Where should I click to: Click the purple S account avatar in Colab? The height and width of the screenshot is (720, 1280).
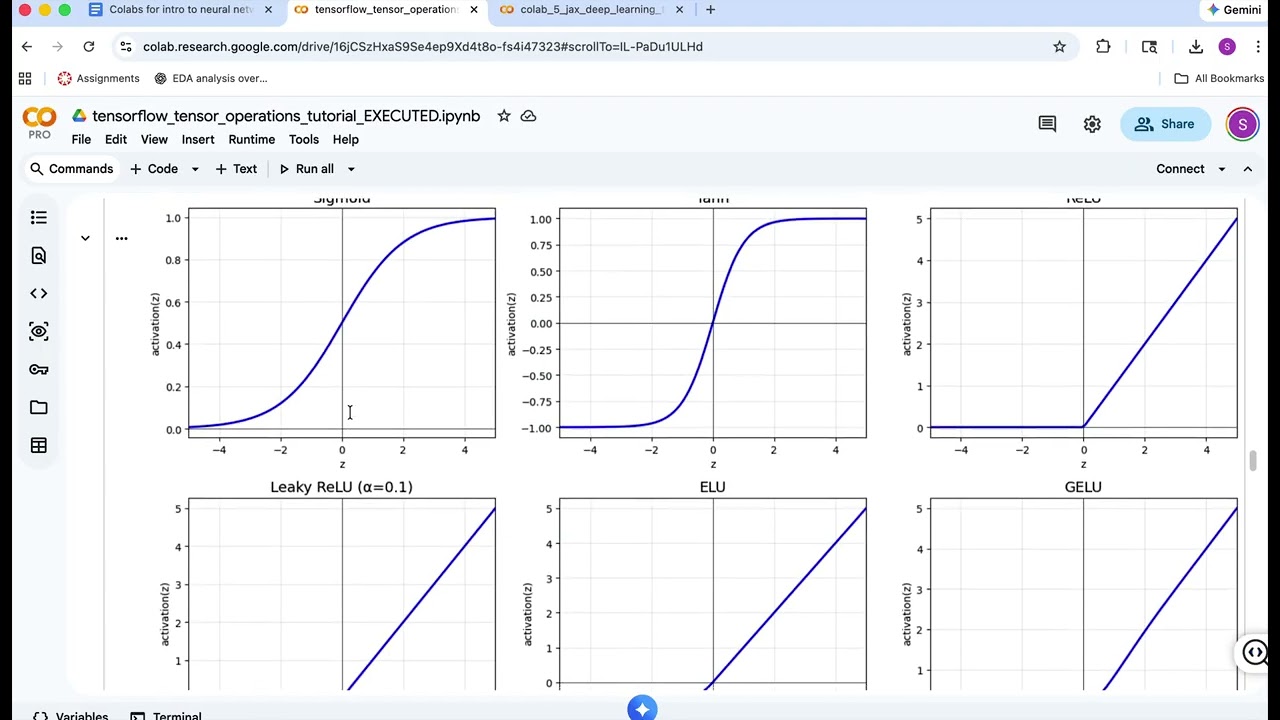click(x=1242, y=124)
